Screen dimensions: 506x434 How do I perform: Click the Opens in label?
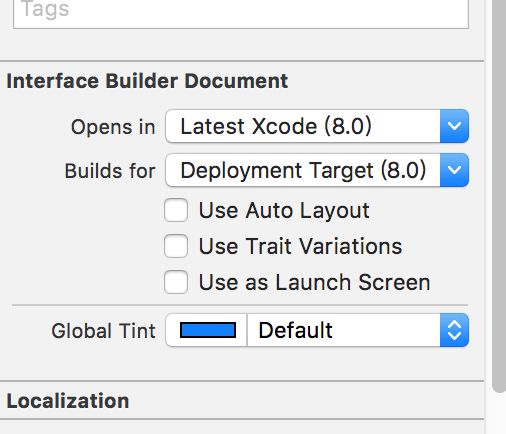click(113, 127)
